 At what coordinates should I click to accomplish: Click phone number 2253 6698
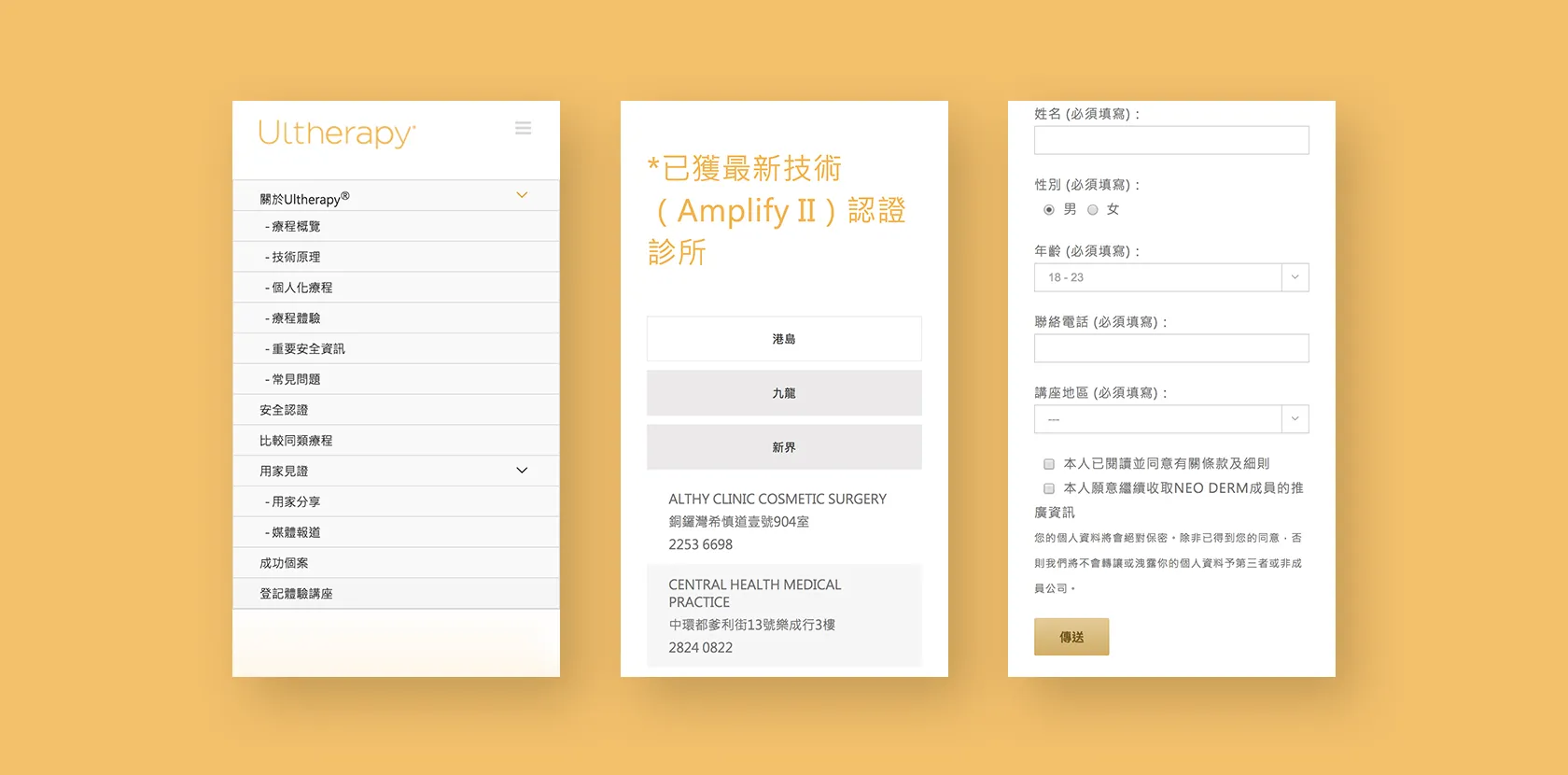pyautogui.click(x=700, y=544)
